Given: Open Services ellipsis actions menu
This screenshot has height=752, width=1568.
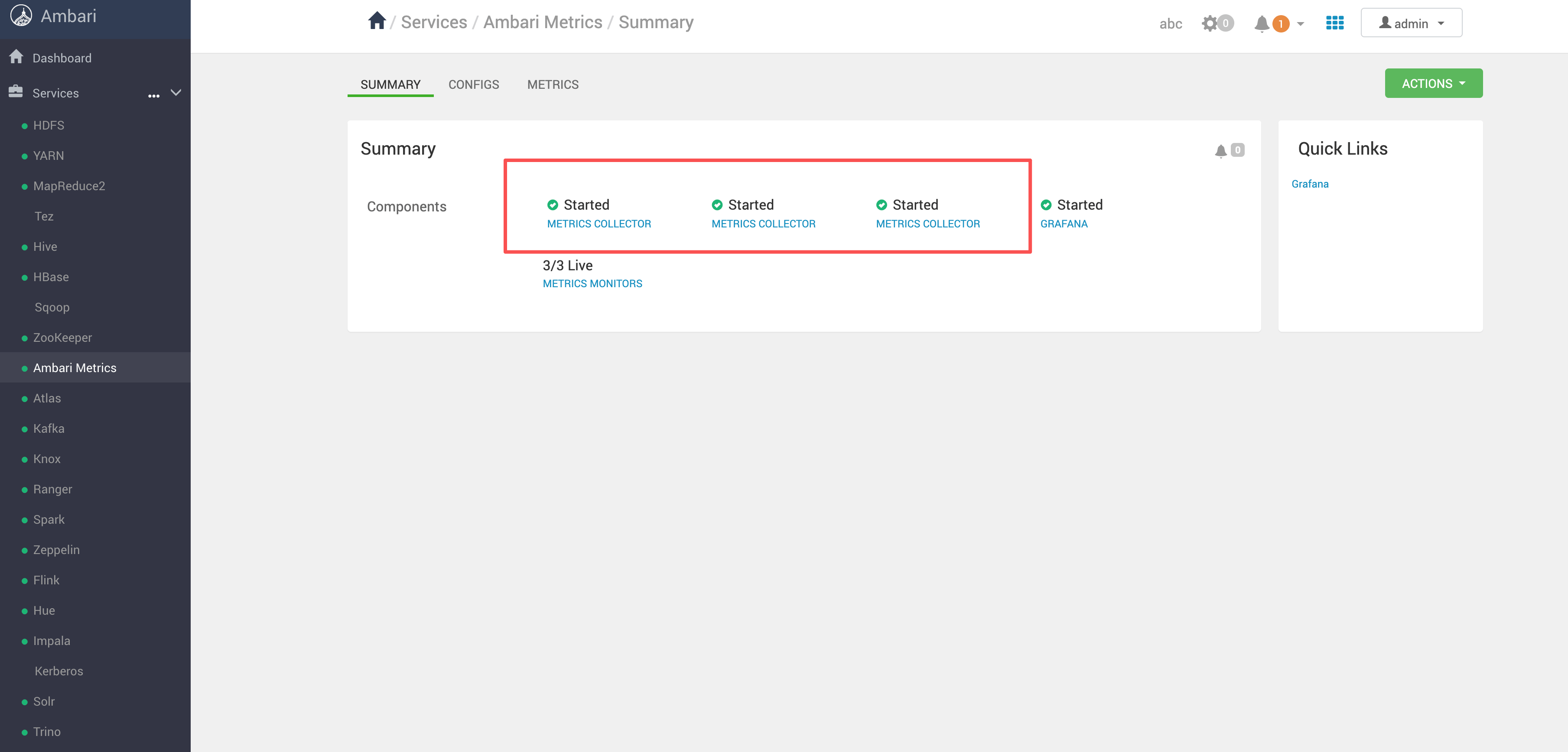Looking at the screenshot, I should (153, 95).
